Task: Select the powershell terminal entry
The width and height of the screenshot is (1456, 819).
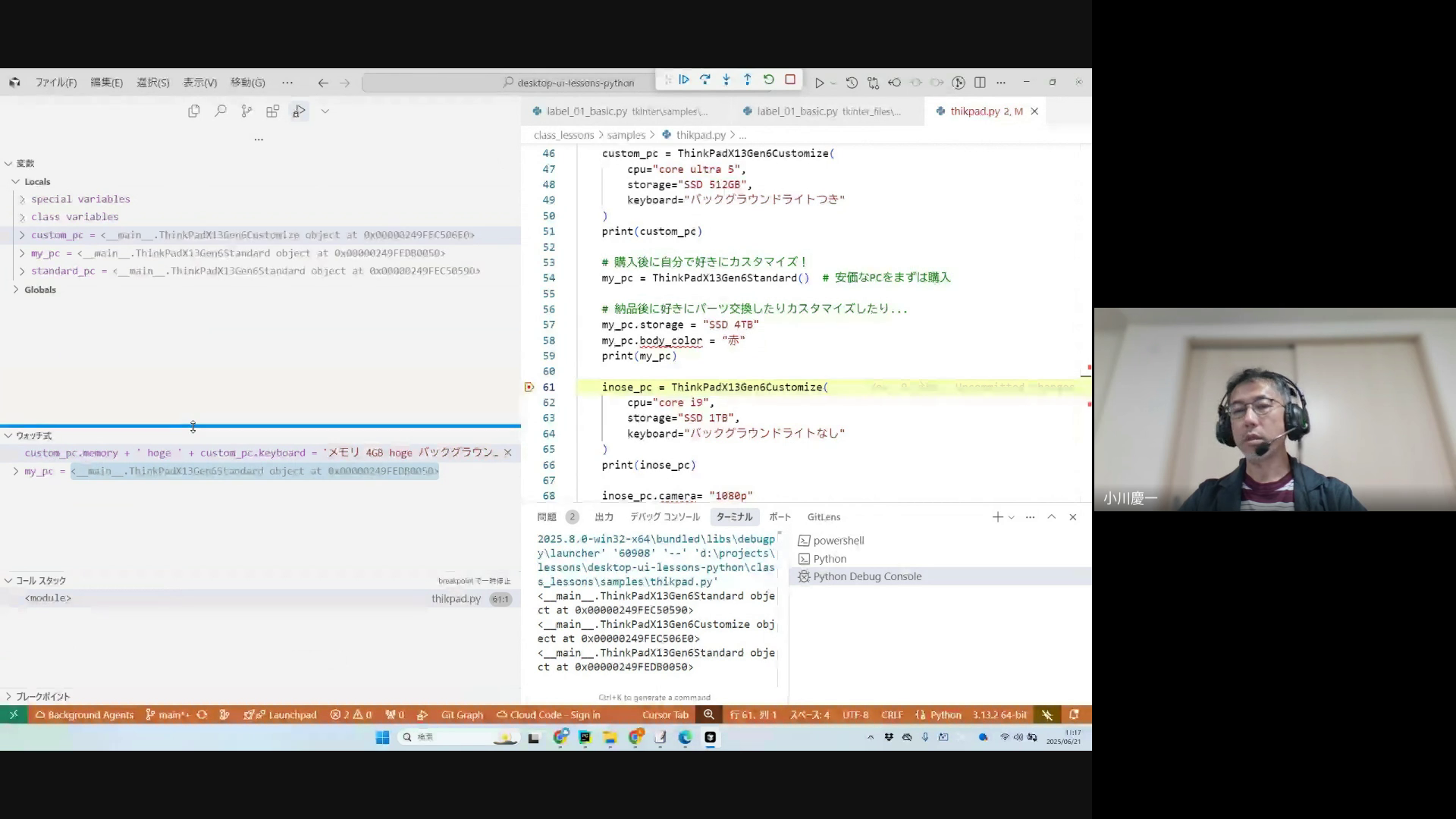Action: pyautogui.click(x=838, y=541)
